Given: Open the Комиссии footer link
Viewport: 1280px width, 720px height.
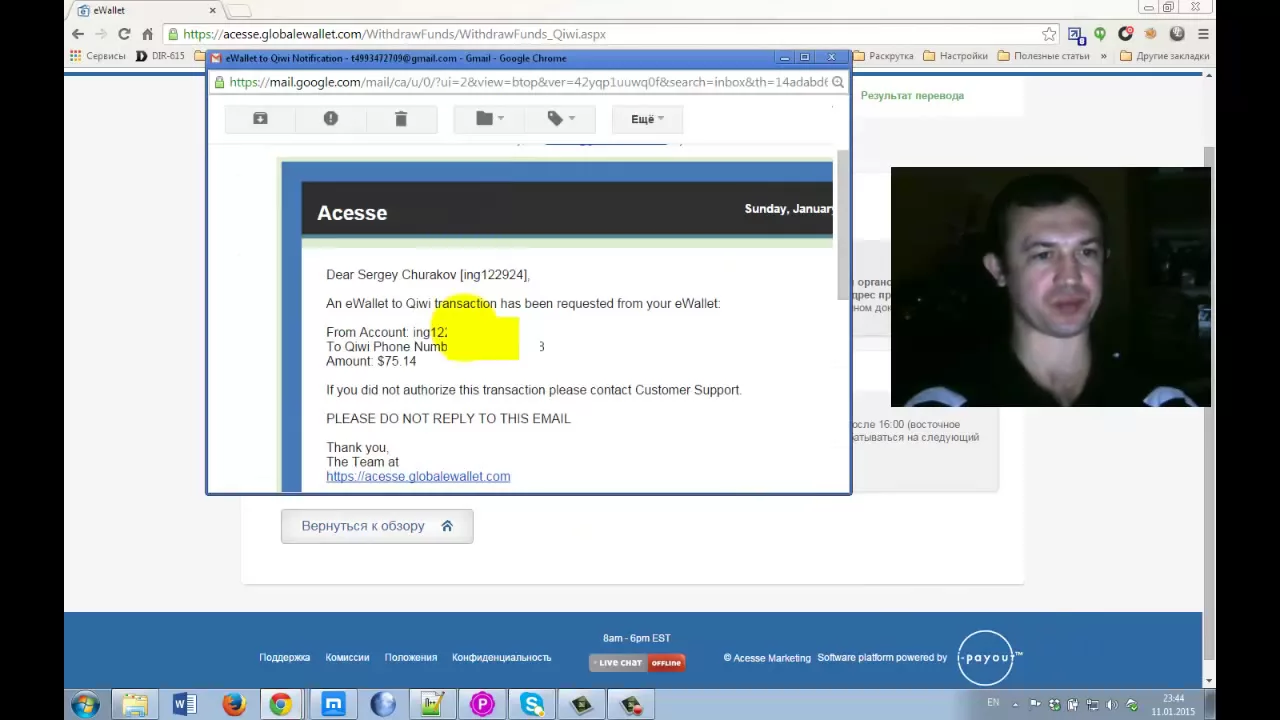Looking at the screenshot, I should point(347,658).
